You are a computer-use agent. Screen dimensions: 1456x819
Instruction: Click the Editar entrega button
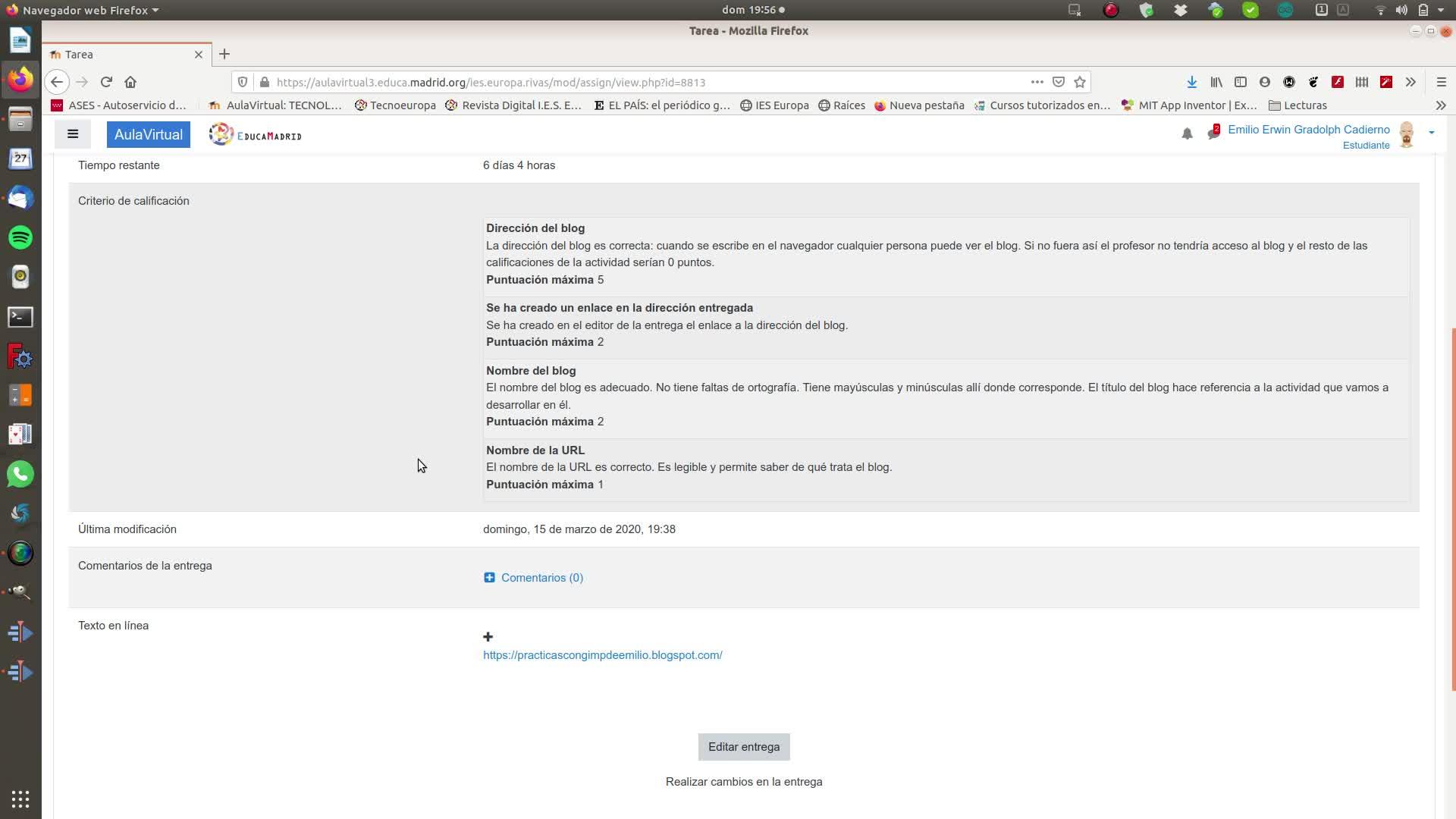743,747
